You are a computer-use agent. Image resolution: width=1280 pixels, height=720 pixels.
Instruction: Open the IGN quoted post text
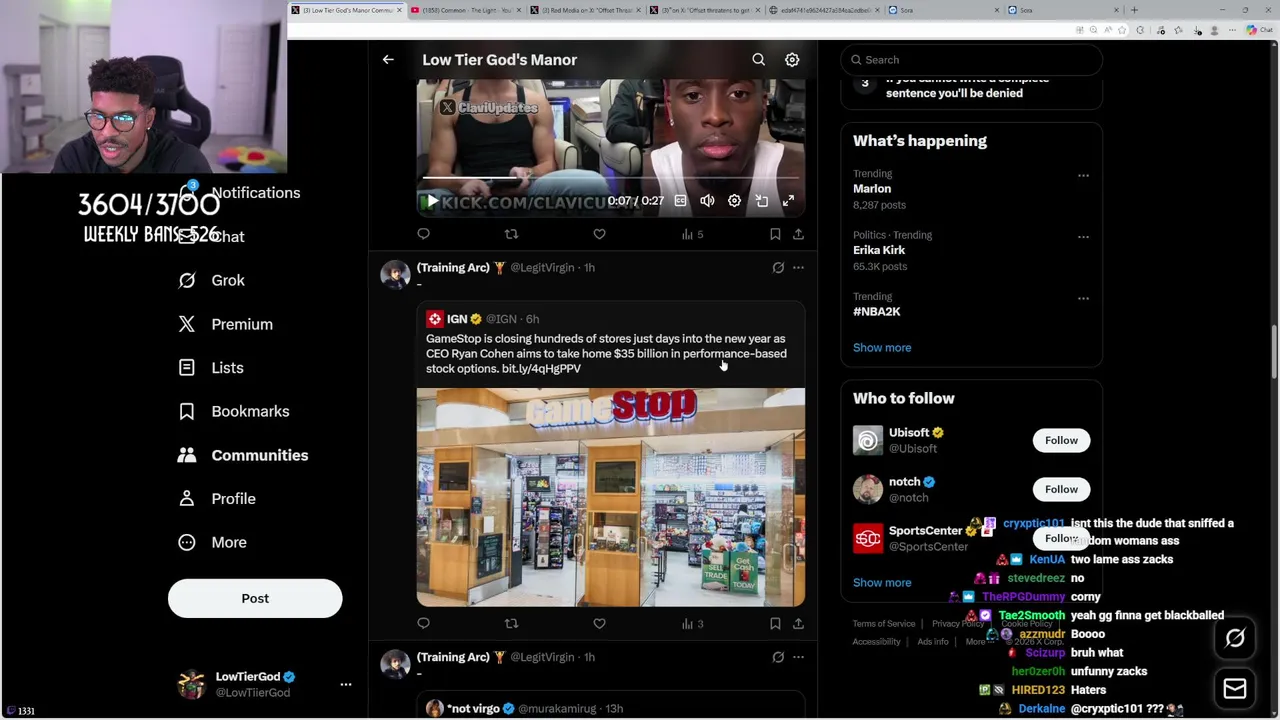606,354
